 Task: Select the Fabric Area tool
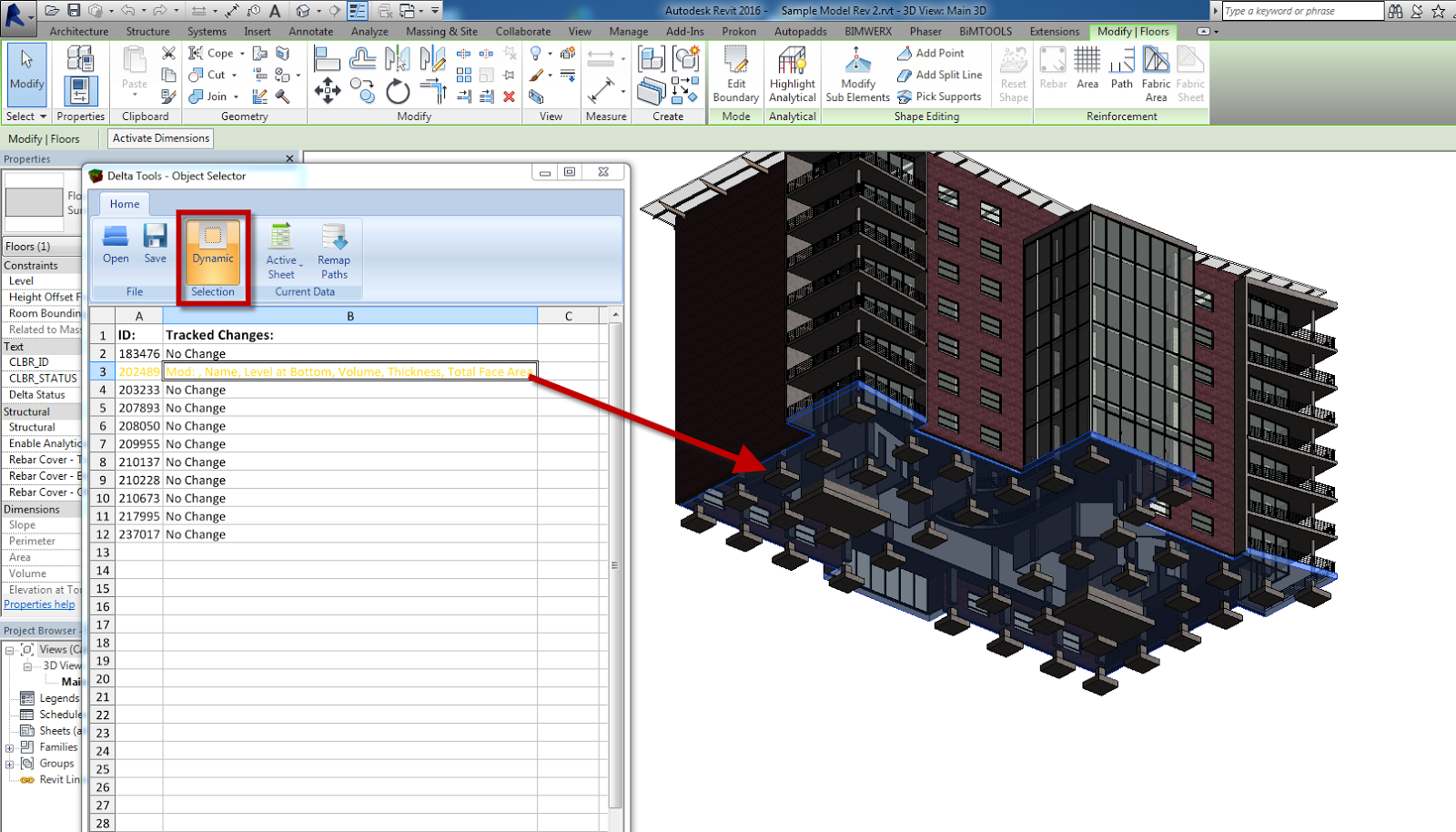click(1156, 73)
